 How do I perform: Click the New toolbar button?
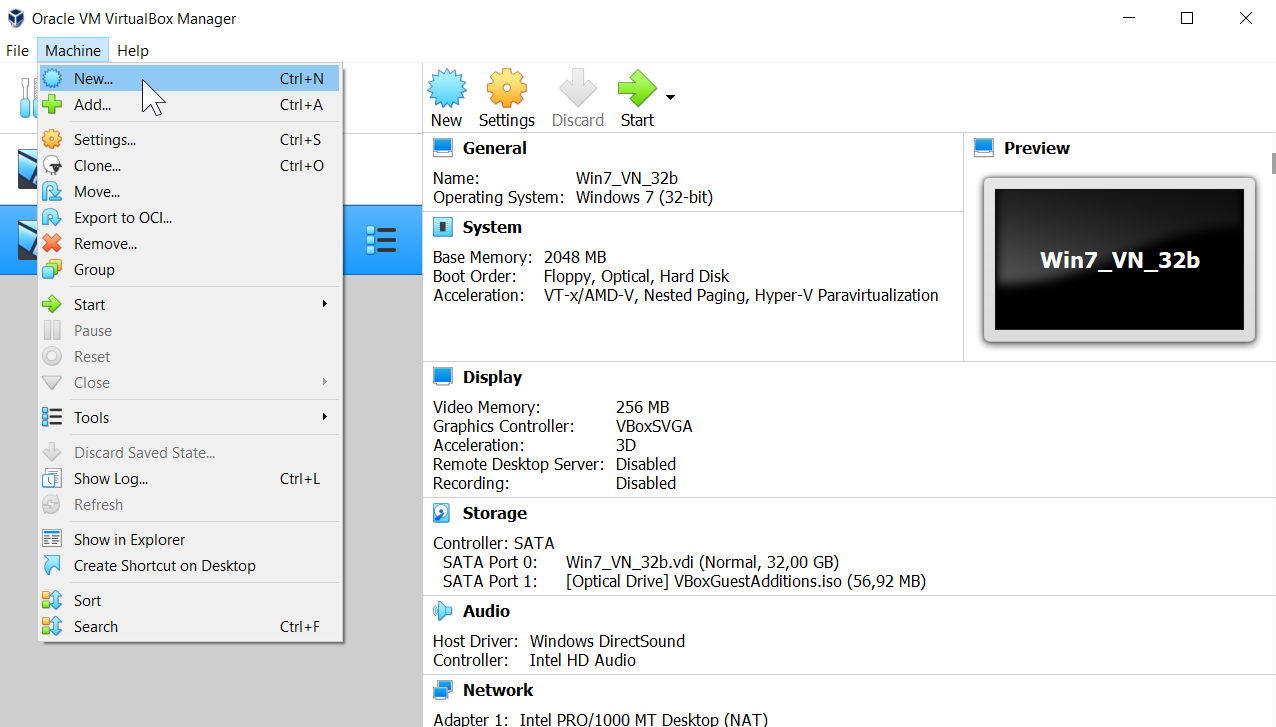click(447, 98)
